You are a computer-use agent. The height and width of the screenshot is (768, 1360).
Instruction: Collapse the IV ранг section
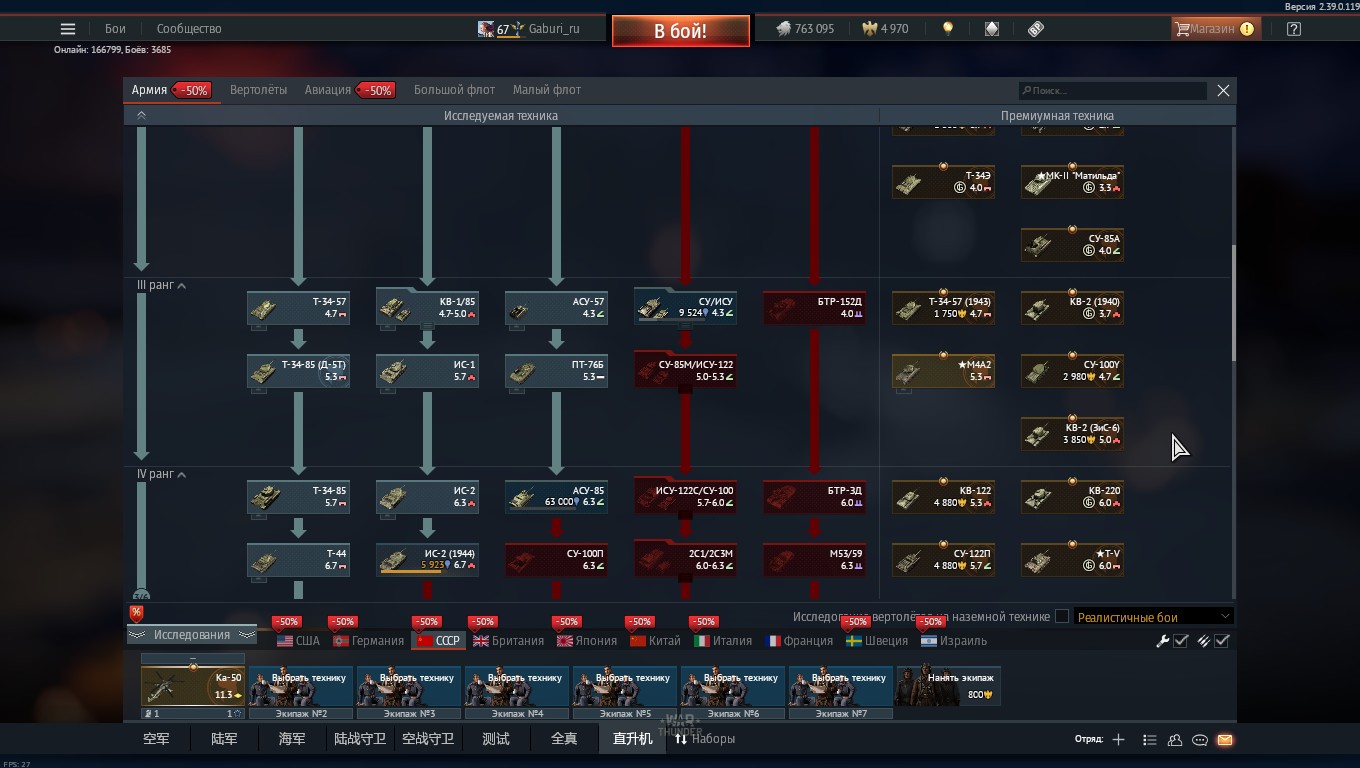point(181,475)
